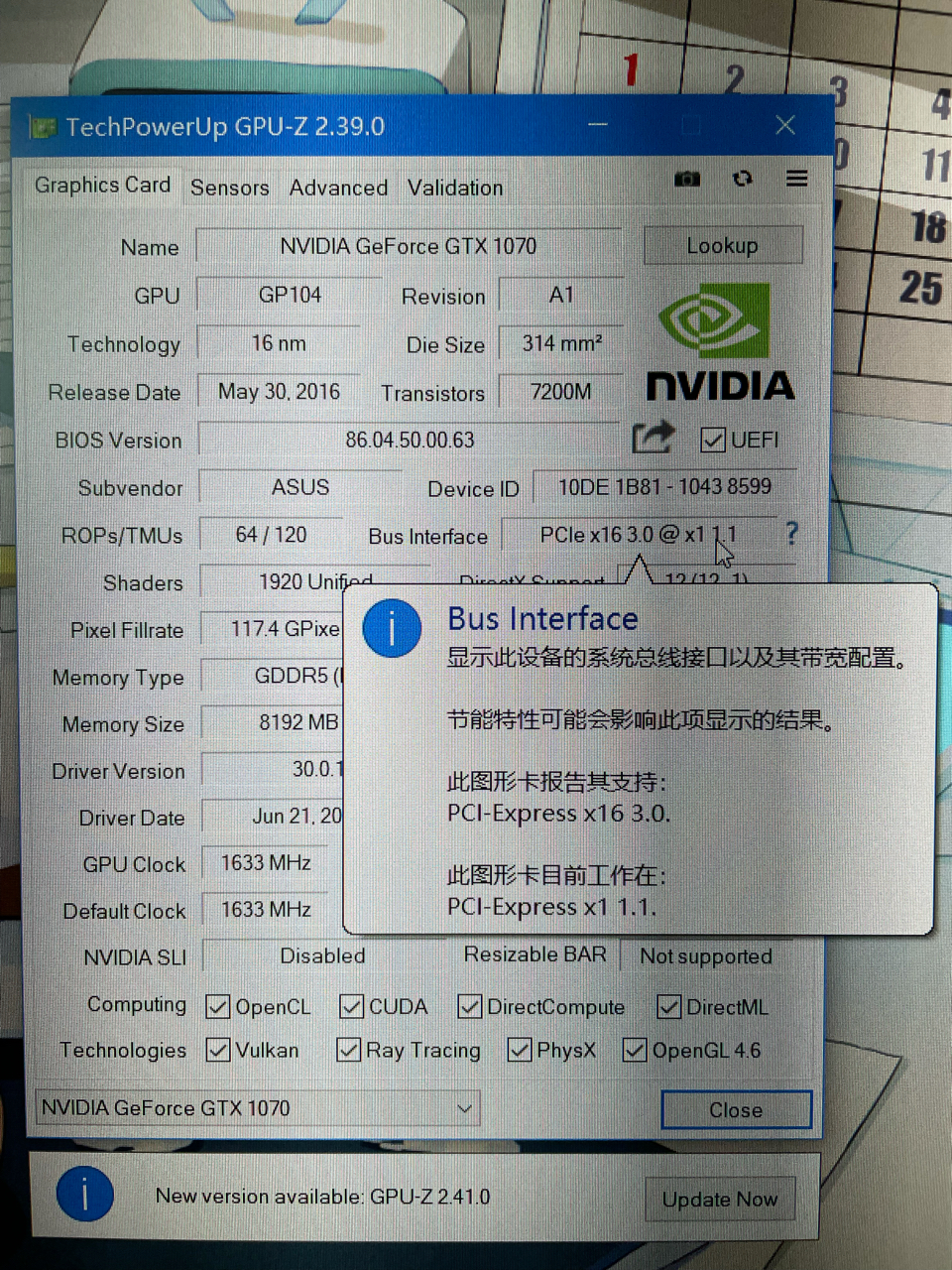Open the Advanced tab
This screenshot has height=1270, width=952.
pyautogui.click(x=338, y=188)
